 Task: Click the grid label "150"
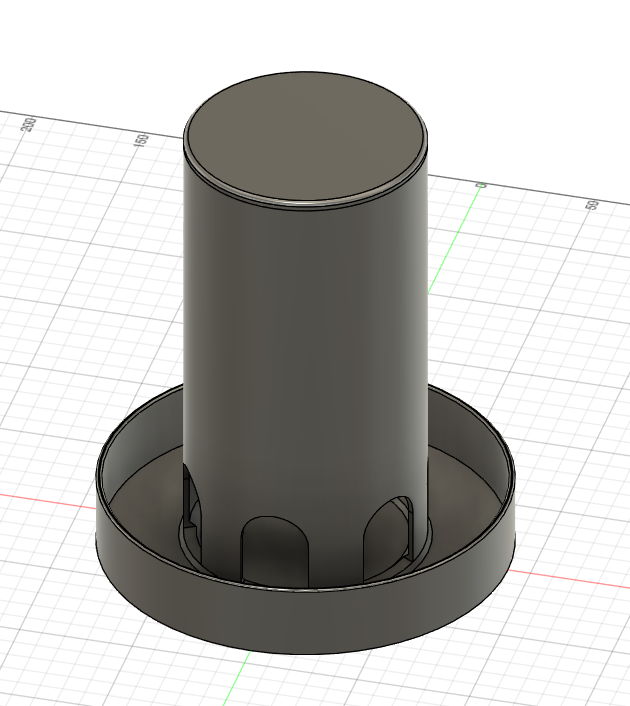coord(141,140)
